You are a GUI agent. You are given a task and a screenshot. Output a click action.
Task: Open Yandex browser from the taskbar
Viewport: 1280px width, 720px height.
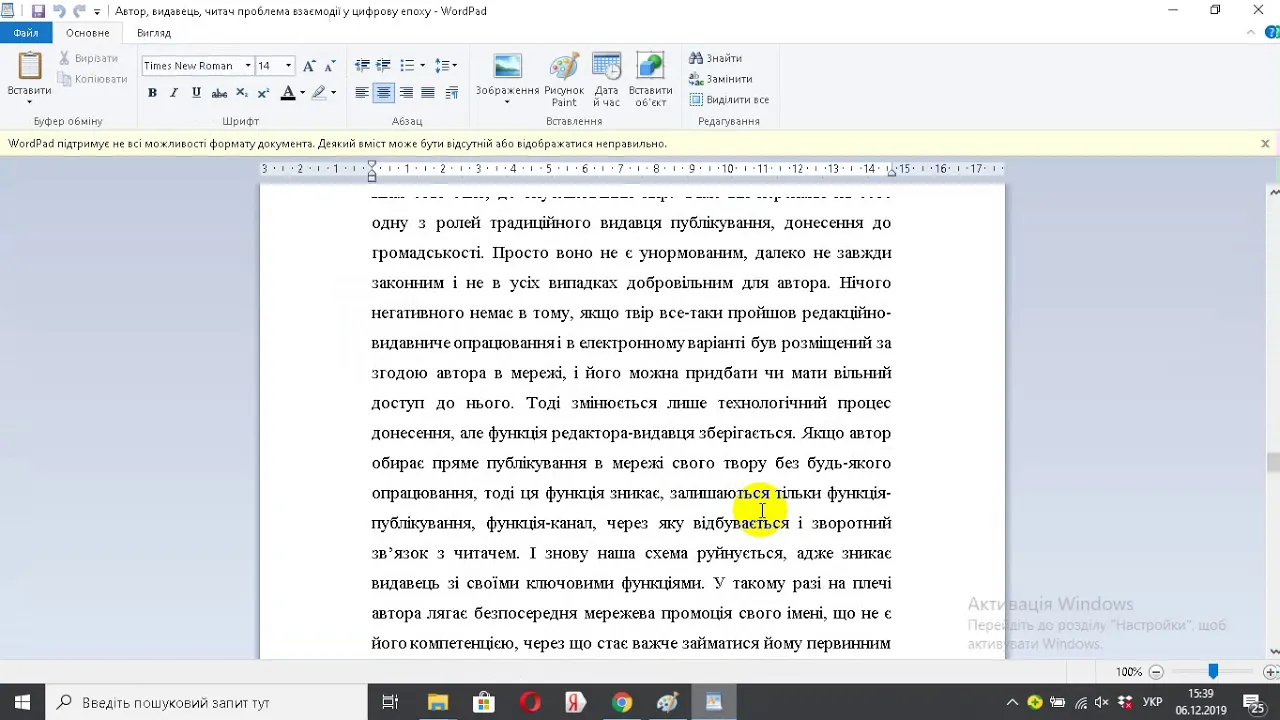(576, 702)
